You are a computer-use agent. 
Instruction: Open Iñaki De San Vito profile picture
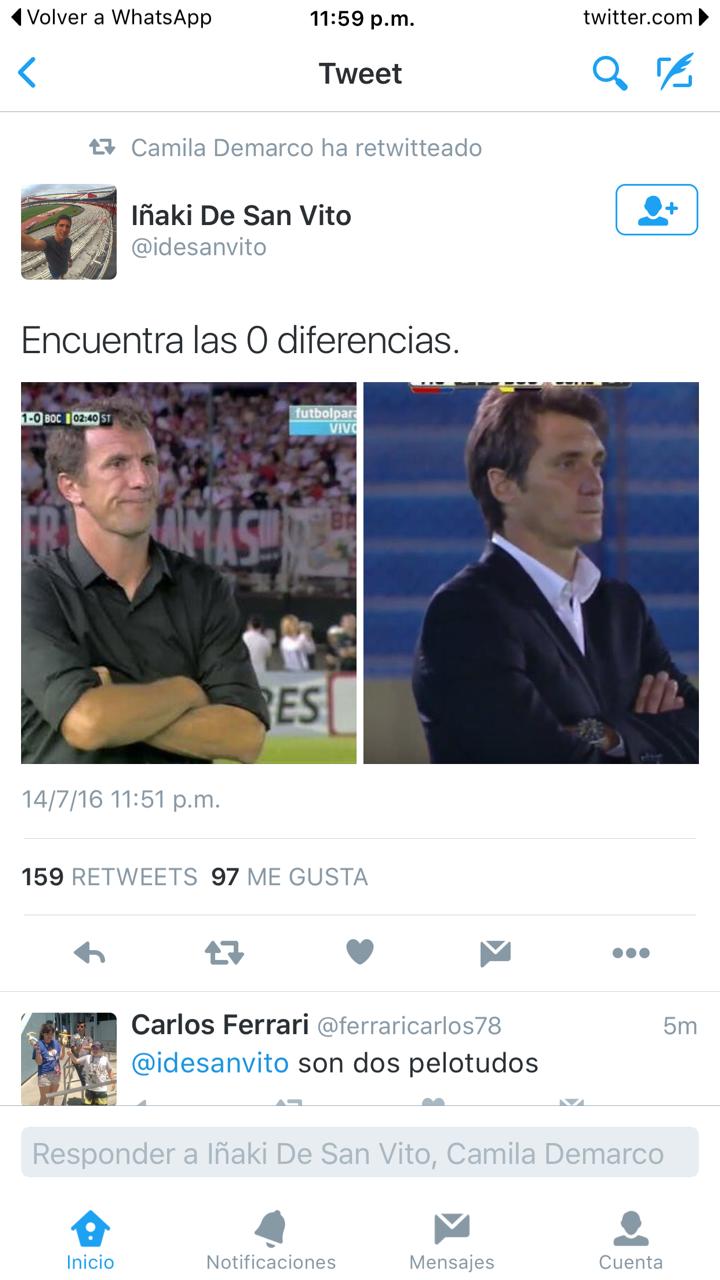click(69, 232)
